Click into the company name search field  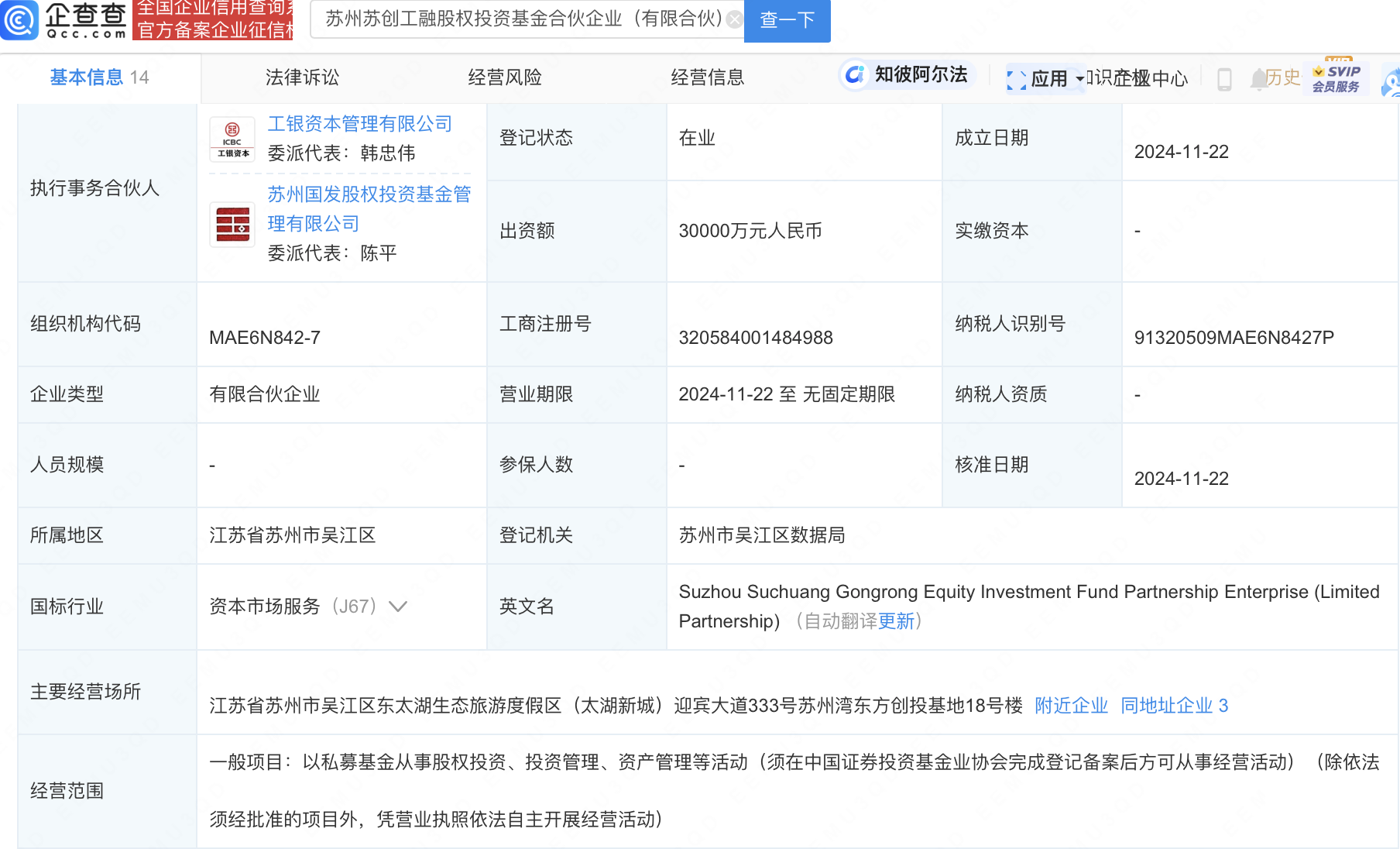click(x=523, y=19)
